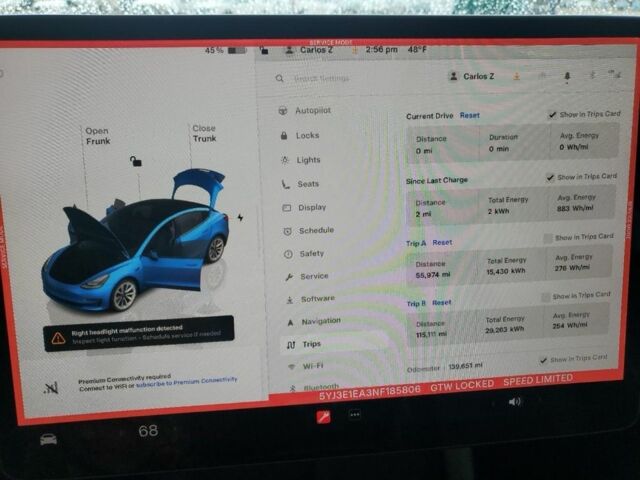Click the Navigation arrow icon in sidebar
The image size is (640, 480).
click(290, 323)
